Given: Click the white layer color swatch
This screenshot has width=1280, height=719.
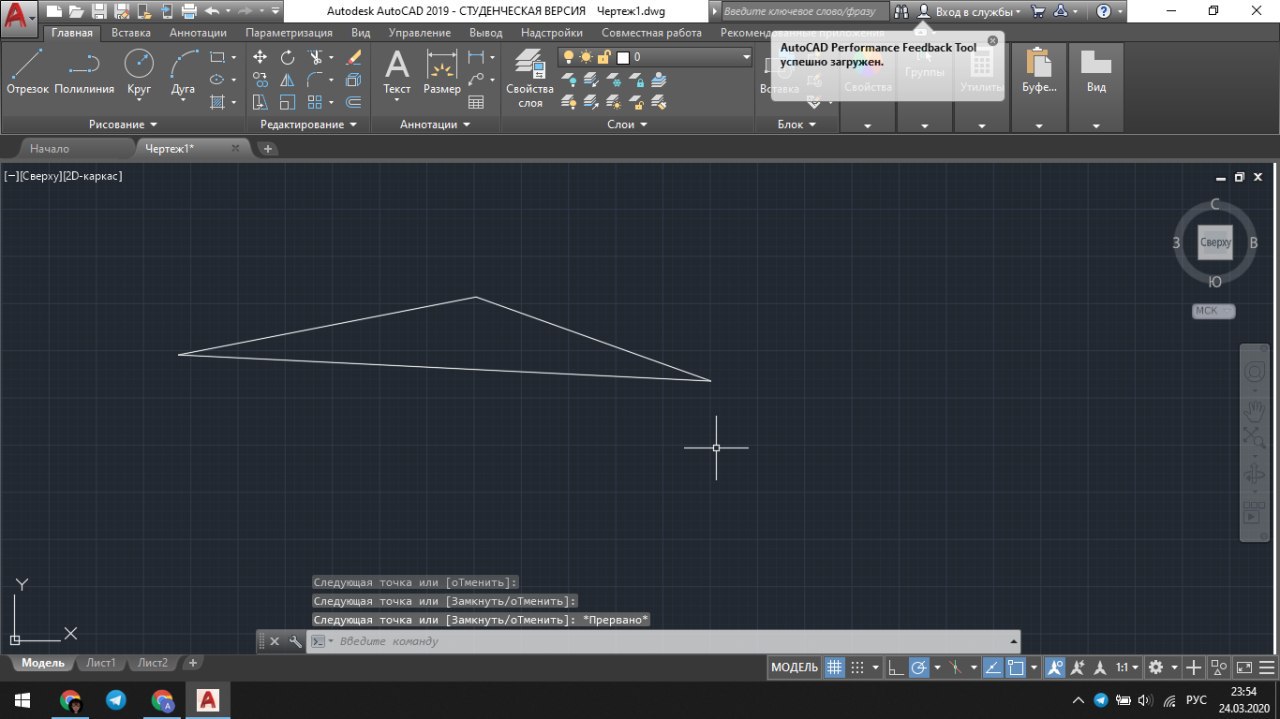Looking at the screenshot, I should pos(623,58).
